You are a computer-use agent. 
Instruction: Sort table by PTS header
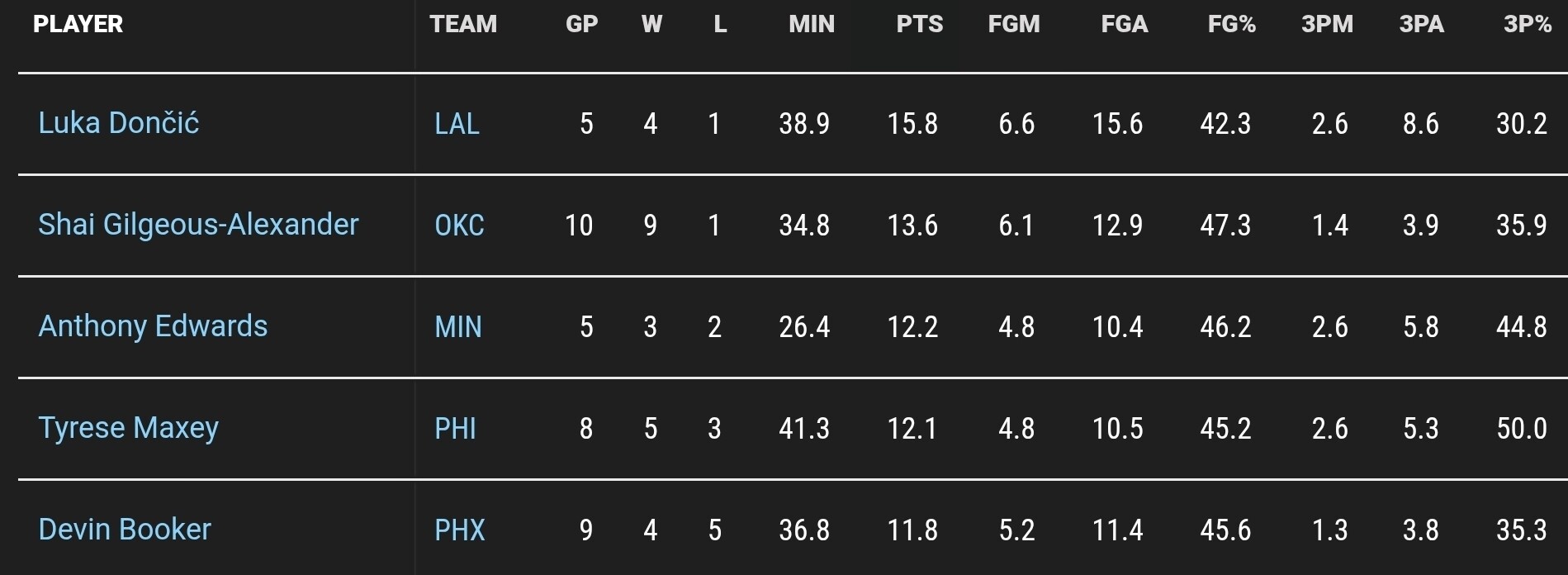920,24
